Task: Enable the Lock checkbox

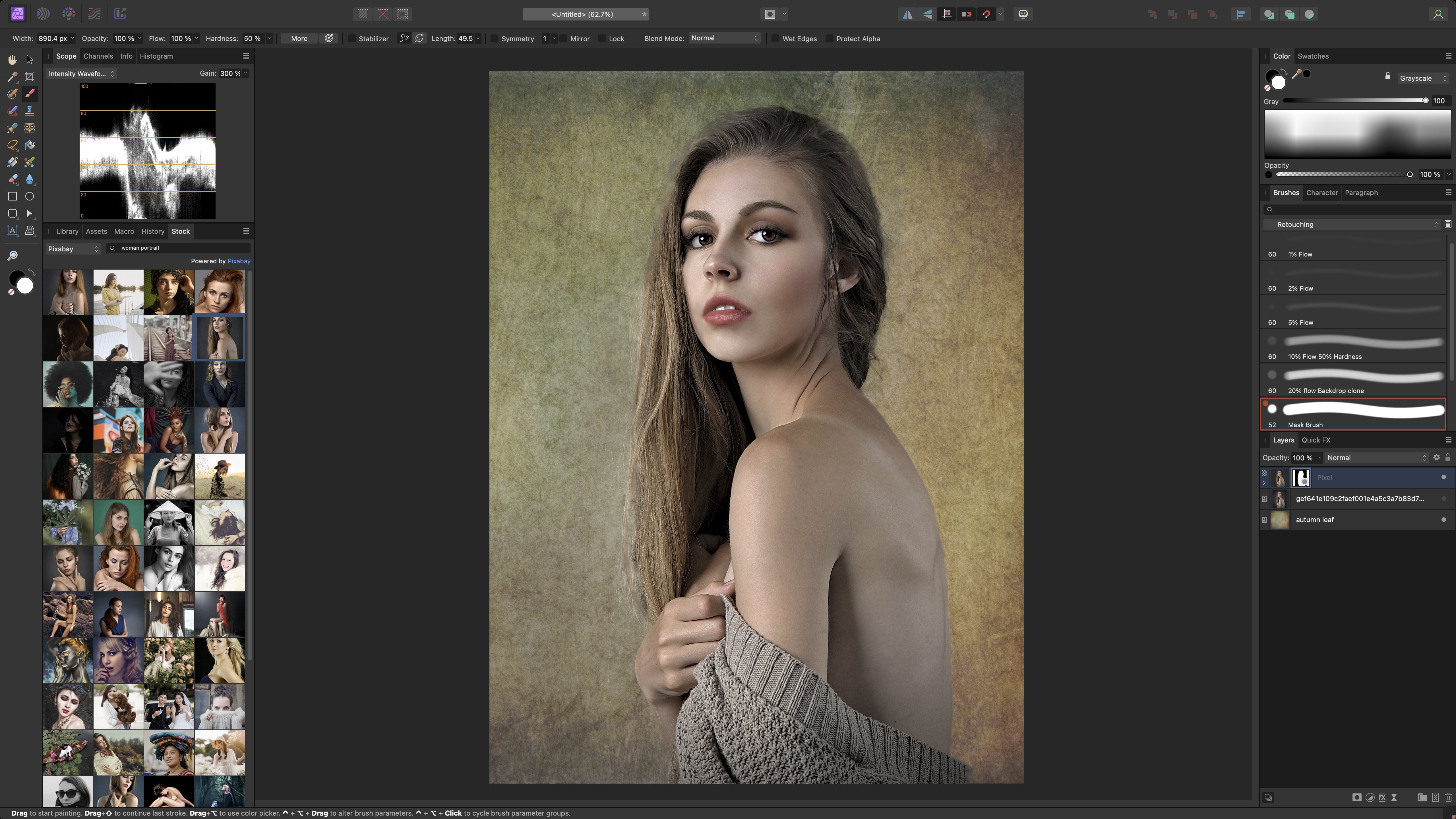Action: tap(602, 38)
